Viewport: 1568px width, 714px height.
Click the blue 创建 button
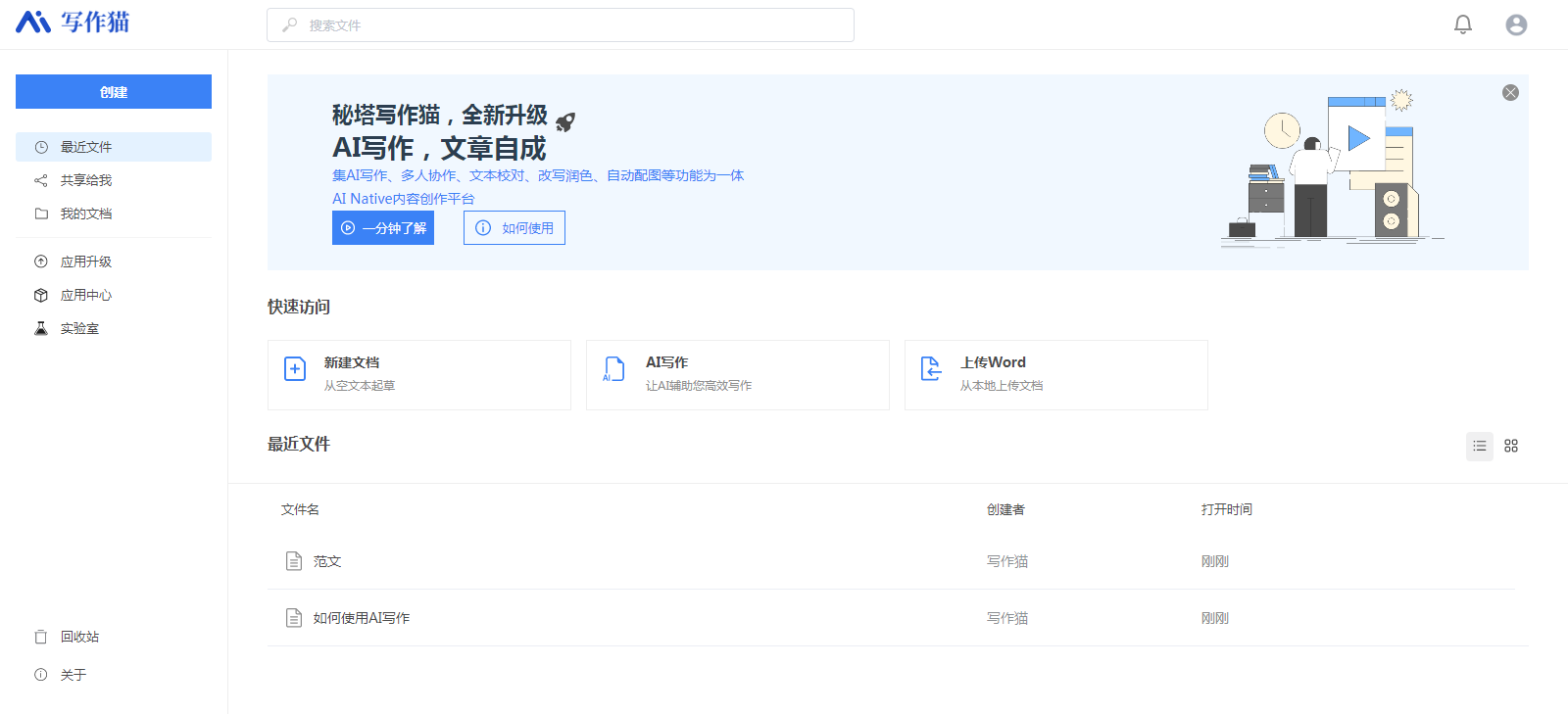coord(114,92)
